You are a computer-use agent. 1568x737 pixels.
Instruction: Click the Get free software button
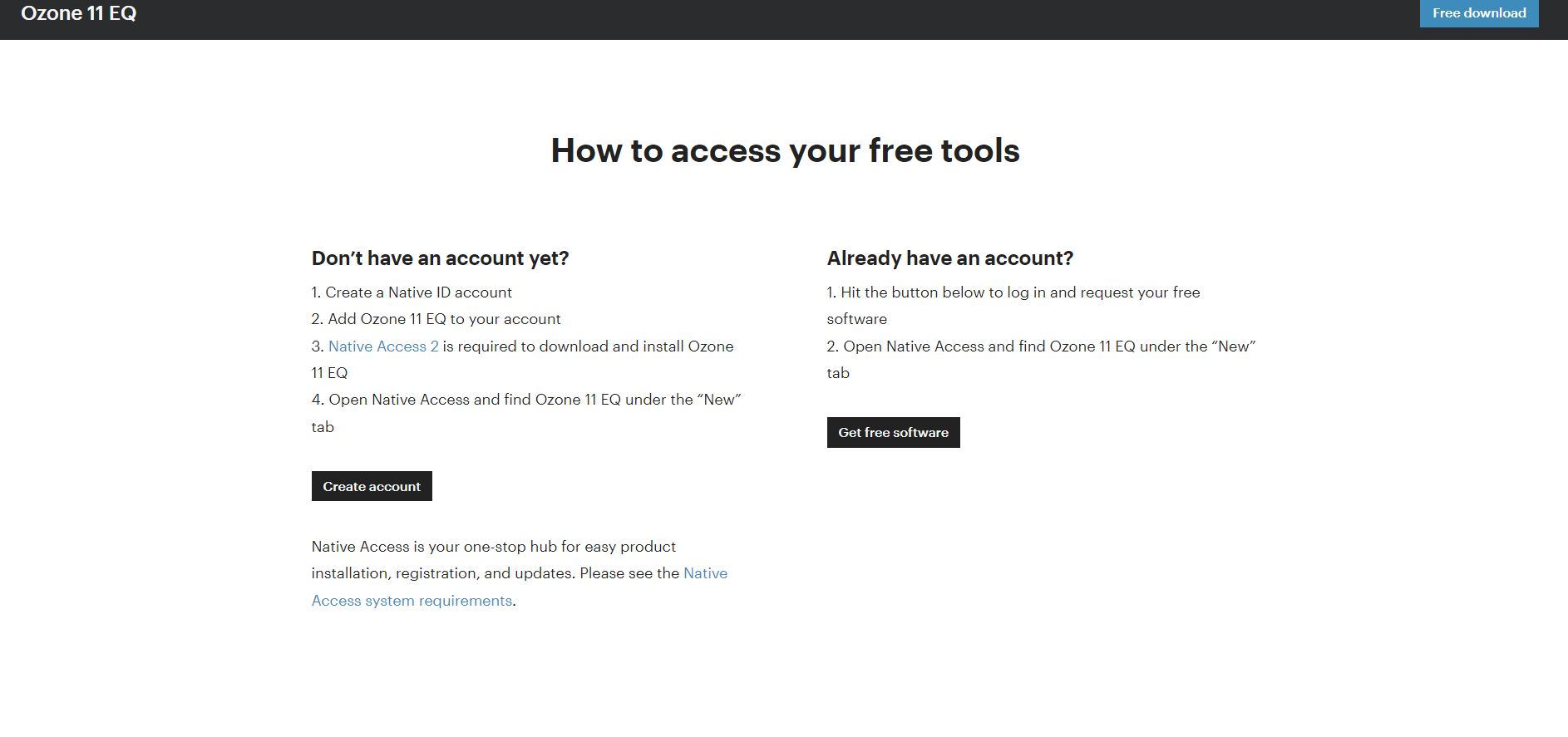[x=893, y=432]
